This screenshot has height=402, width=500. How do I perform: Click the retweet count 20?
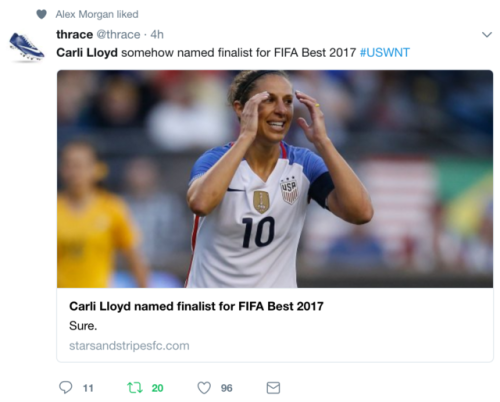pos(157,388)
